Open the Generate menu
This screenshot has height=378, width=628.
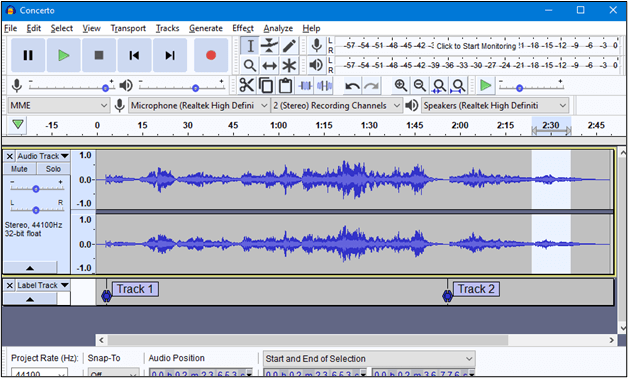(206, 28)
